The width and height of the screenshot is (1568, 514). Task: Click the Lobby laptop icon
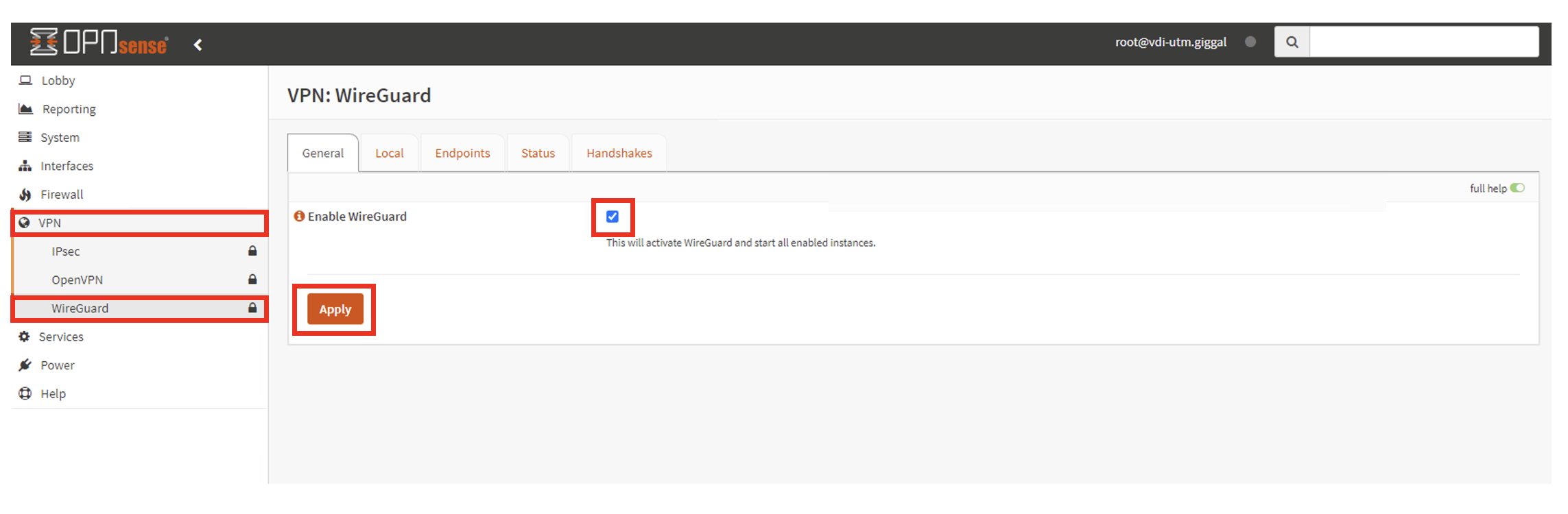coord(25,80)
